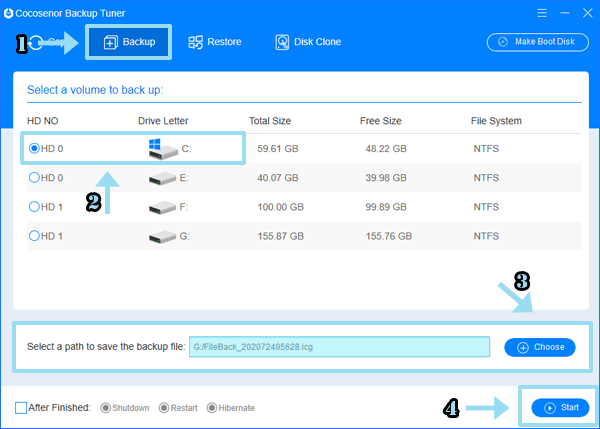
Task: Click the F: drive icon
Action: pos(162,207)
